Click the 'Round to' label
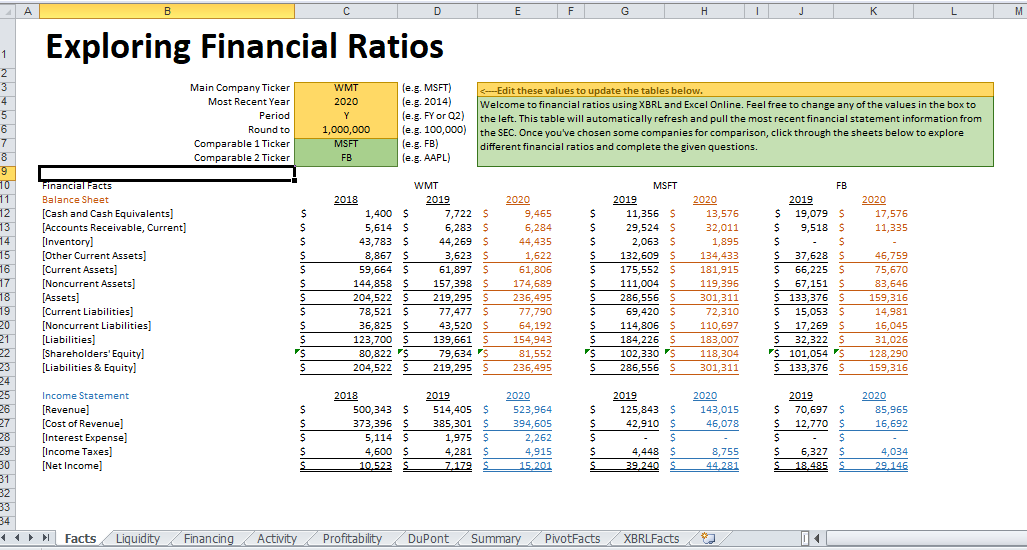The image size is (1027, 550). pyautogui.click(x=269, y=130)
